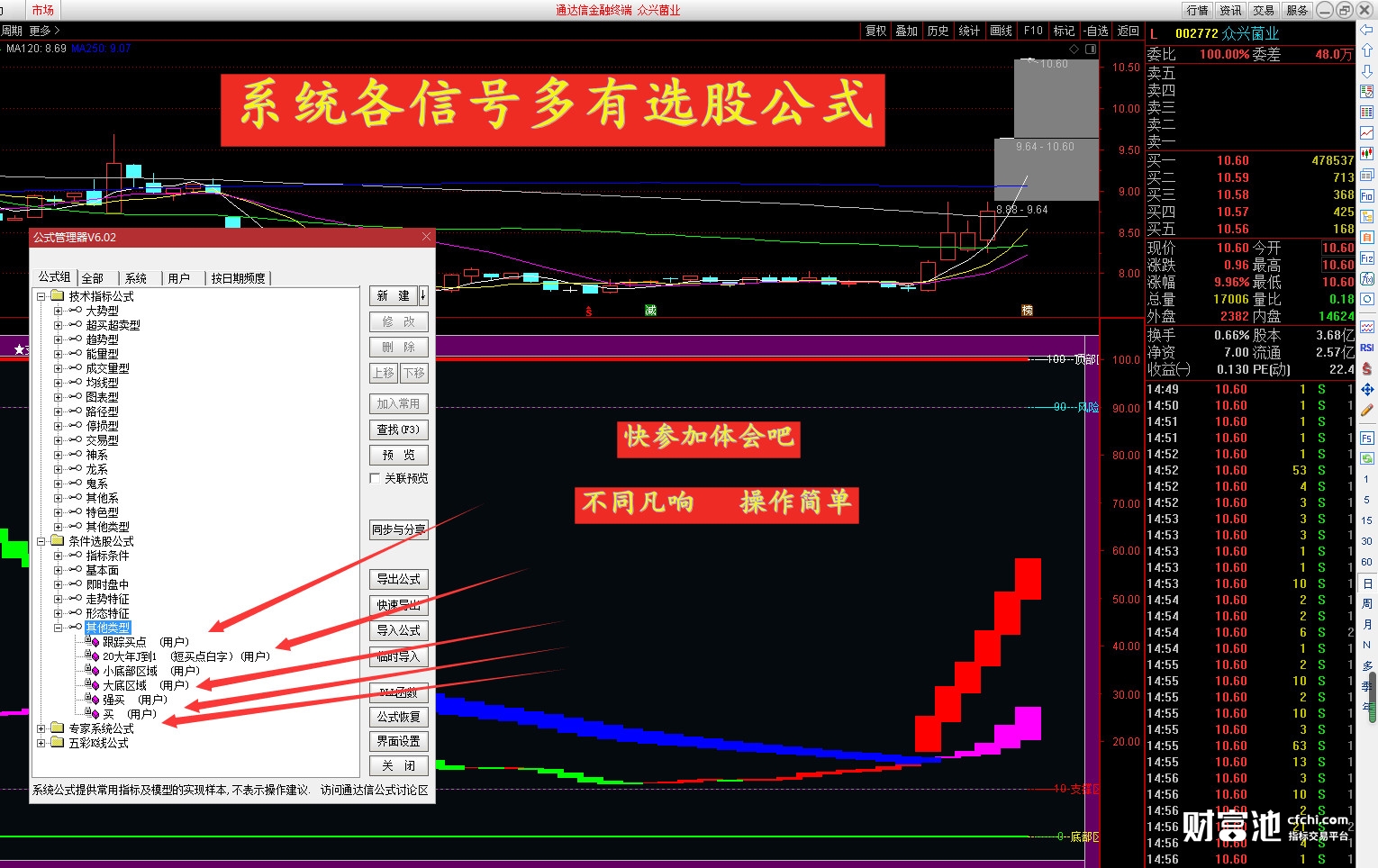This screenshot has height=868, width=1378.
Task: Click the candlestick chart icon in sidebar
Action: point(1366,152)
